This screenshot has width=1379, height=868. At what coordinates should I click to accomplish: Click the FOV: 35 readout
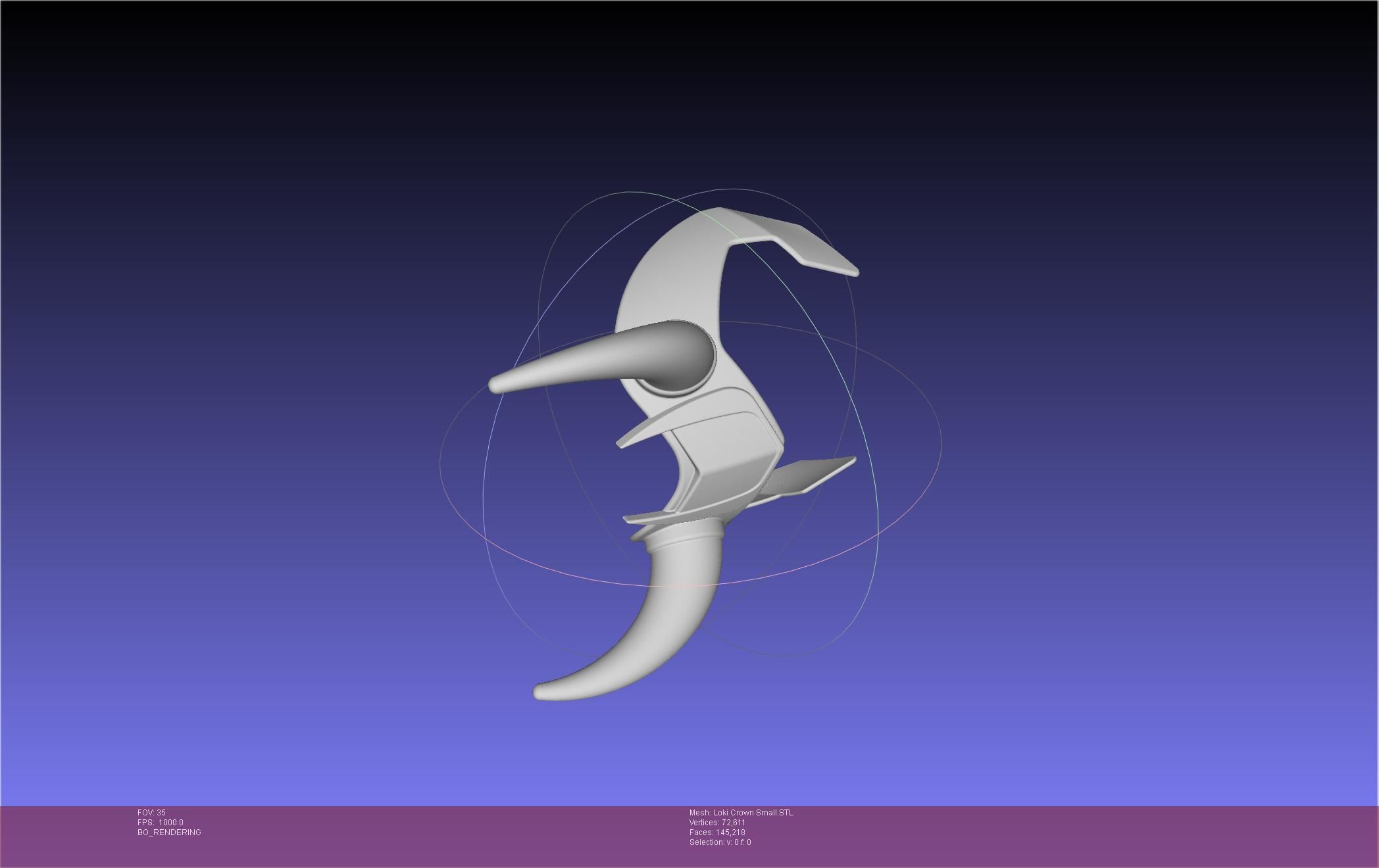(151, 813)
